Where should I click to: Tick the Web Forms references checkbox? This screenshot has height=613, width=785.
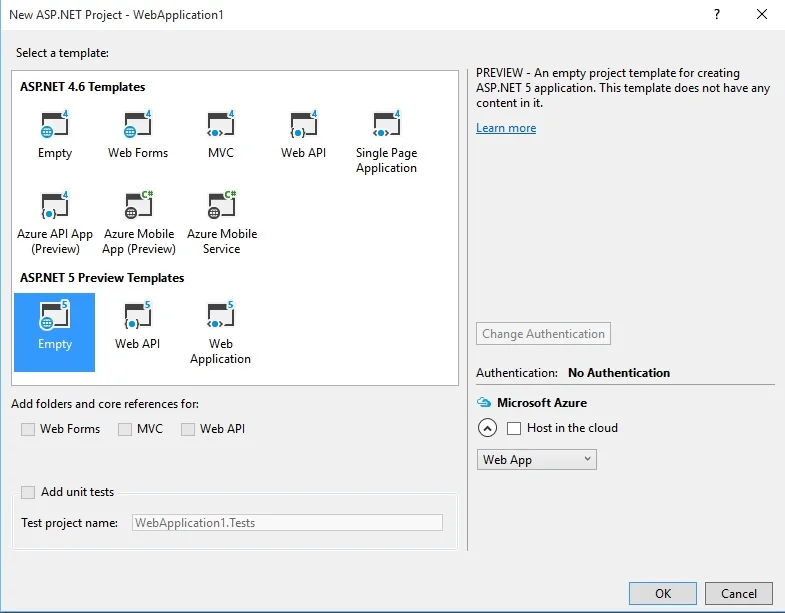[x=28, y=429]
